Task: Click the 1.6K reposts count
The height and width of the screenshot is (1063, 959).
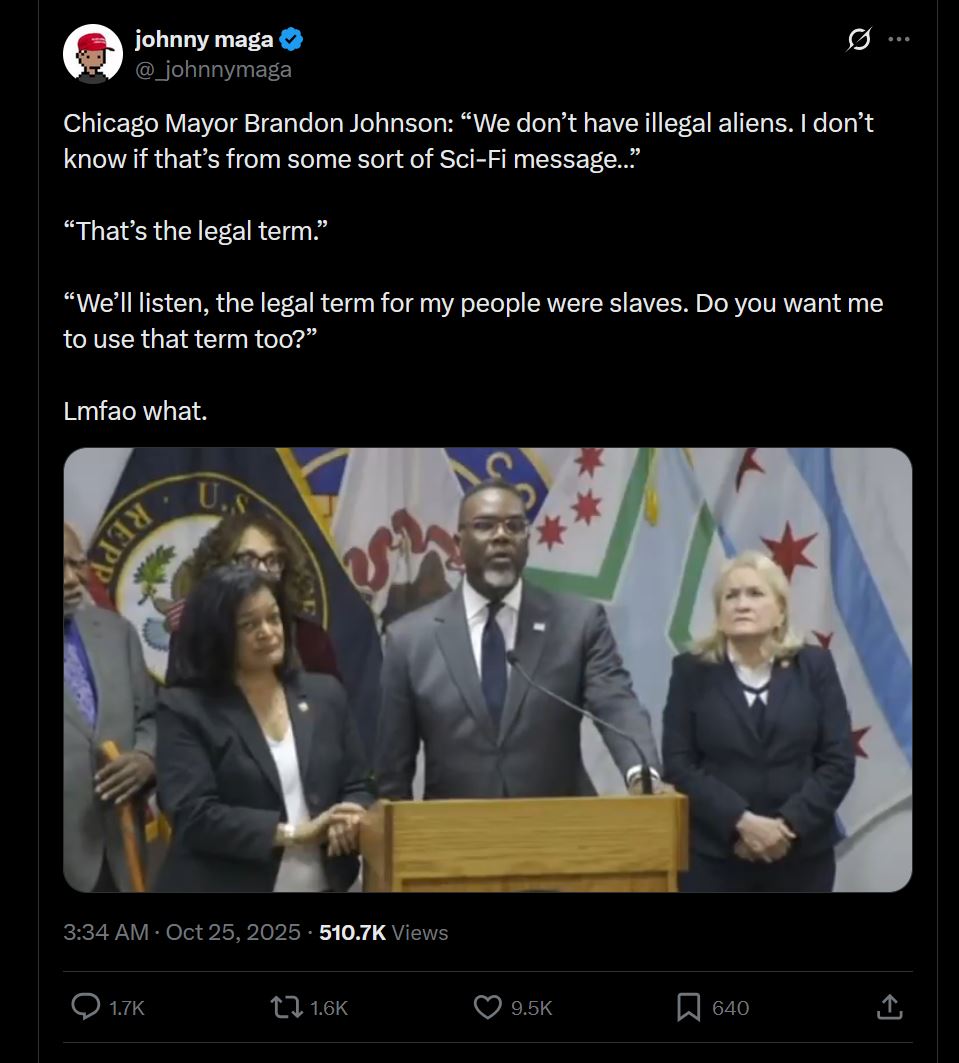Action: pyautogui.click(x=329, y=1008)
